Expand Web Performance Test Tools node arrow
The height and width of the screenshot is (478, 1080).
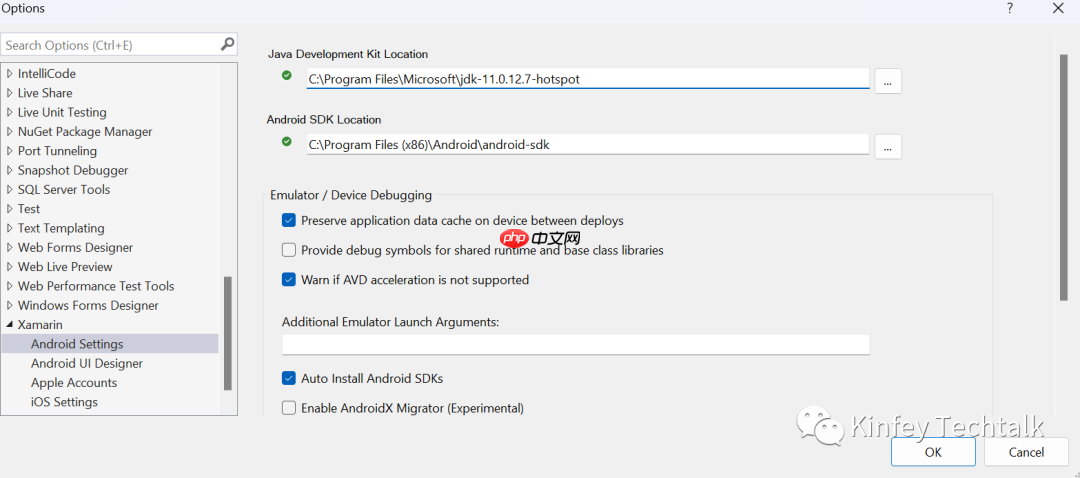pos(10,286)
